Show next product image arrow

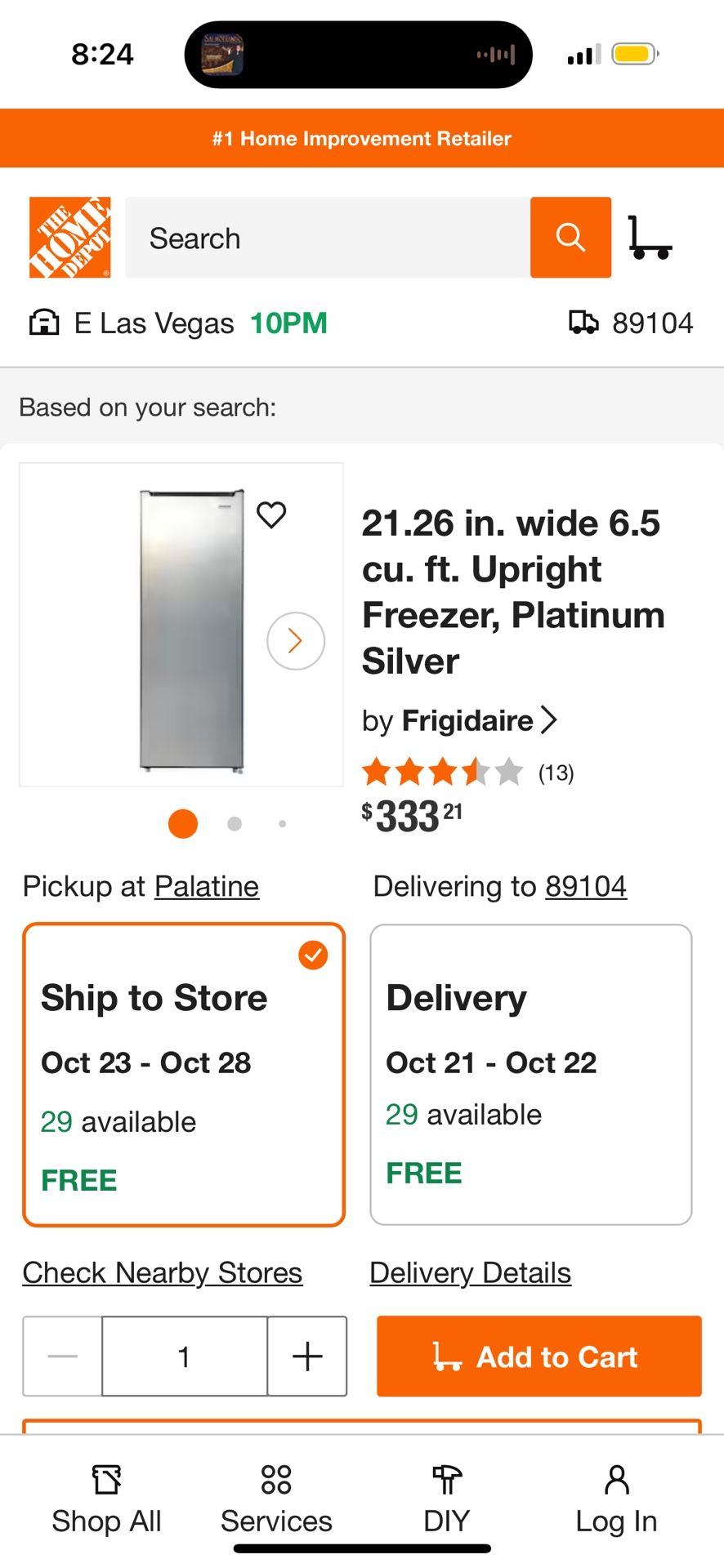tap(296, 641)
